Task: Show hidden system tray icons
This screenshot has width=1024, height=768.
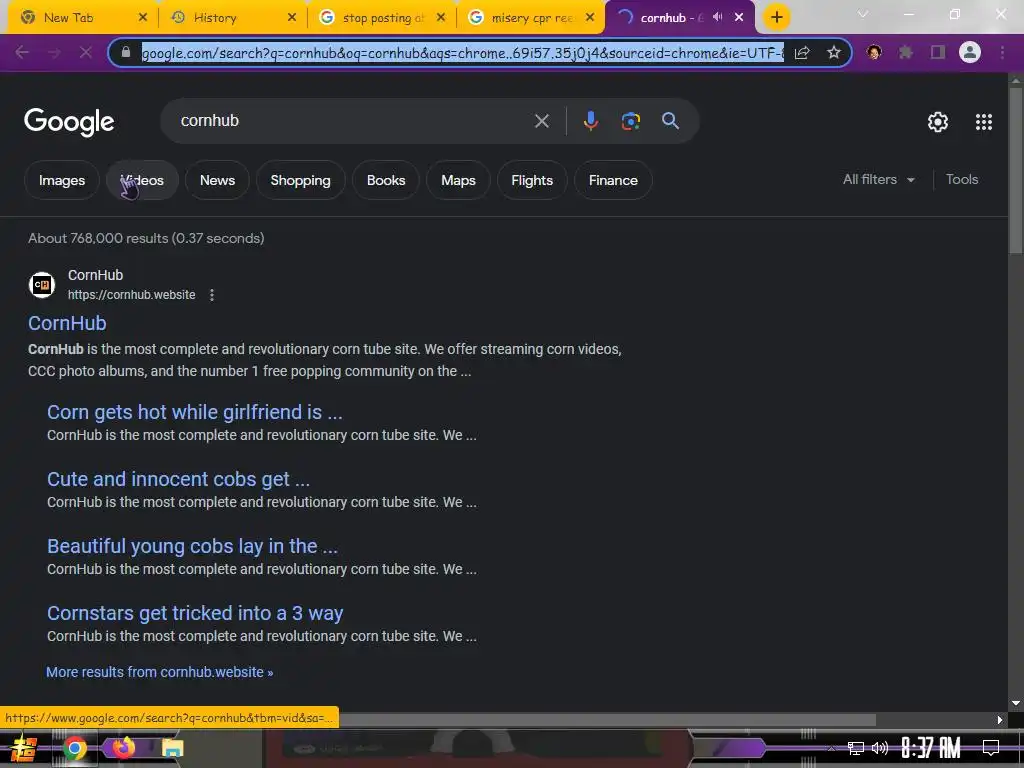Action: 831,748
